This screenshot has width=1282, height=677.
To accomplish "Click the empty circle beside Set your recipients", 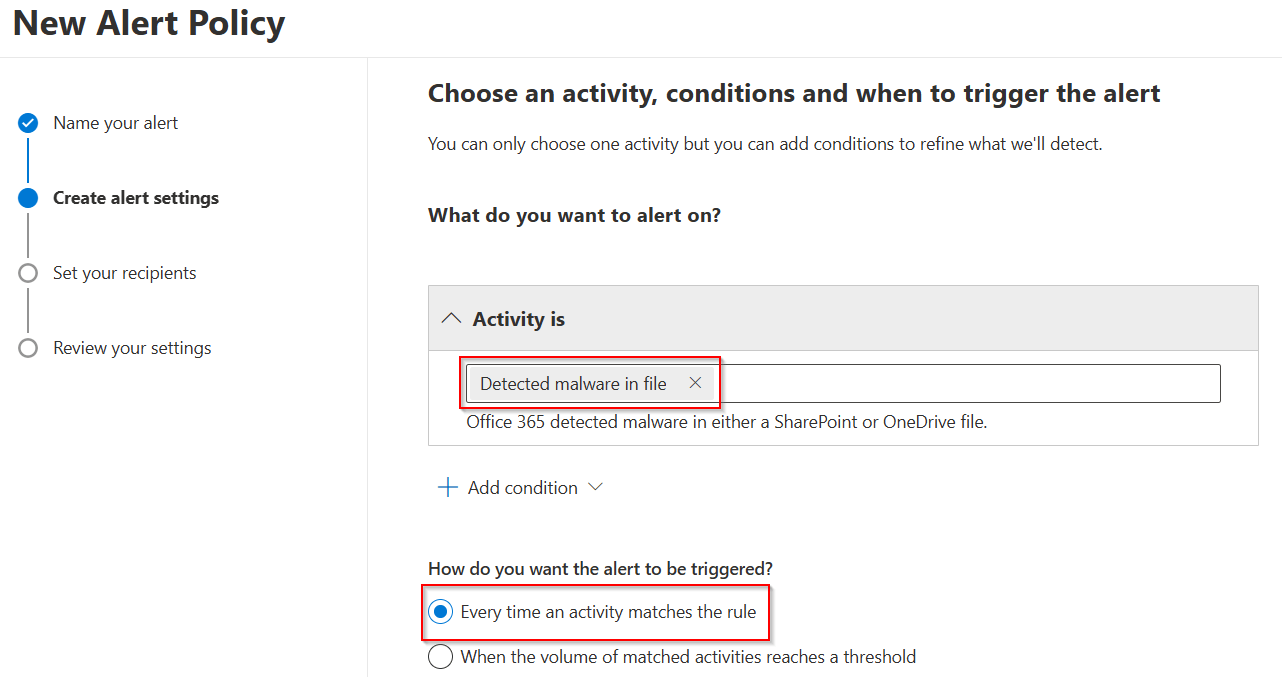I will [x=27, y=272].
